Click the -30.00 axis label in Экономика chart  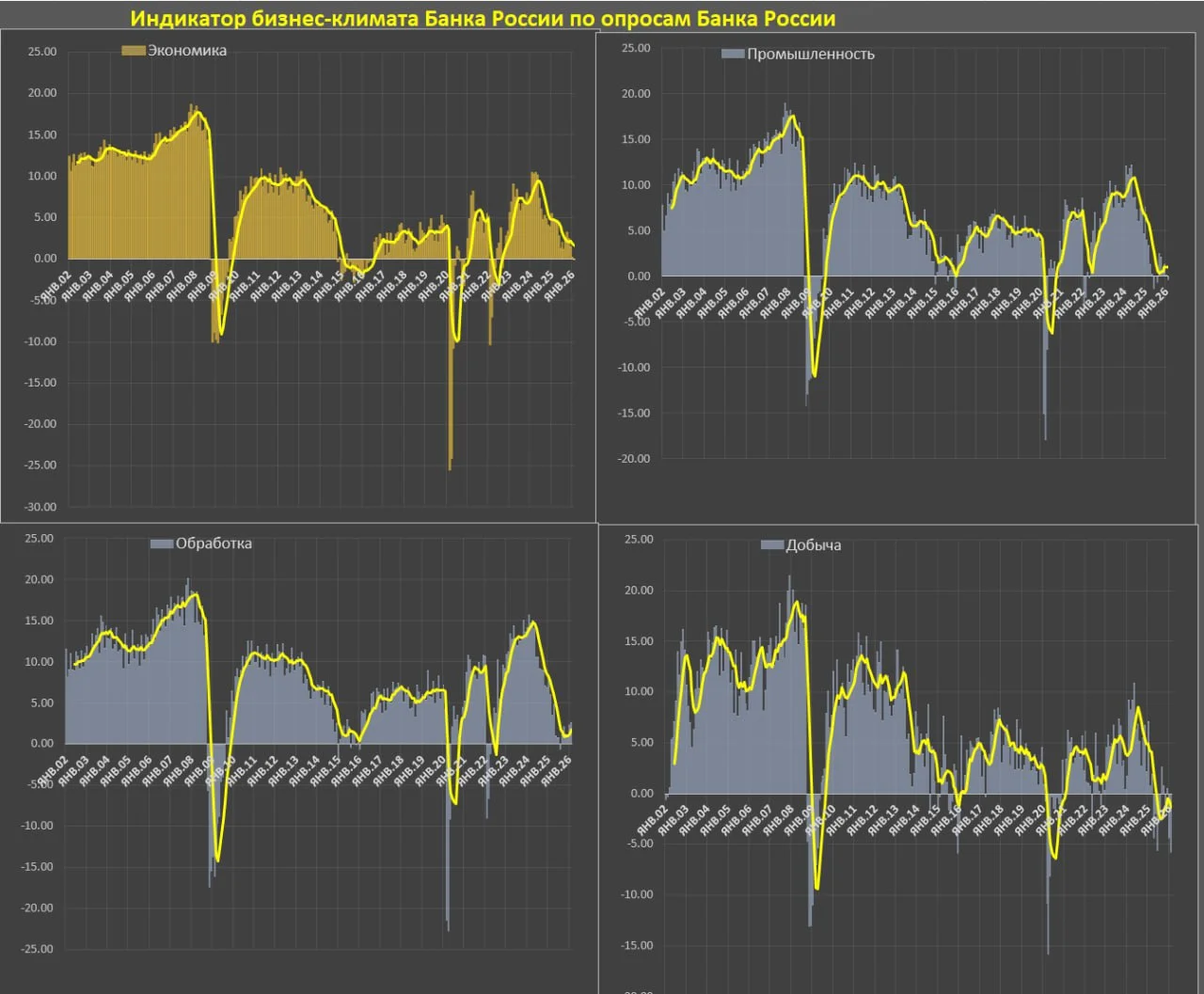pyautogui.click(x=41, y=507)
